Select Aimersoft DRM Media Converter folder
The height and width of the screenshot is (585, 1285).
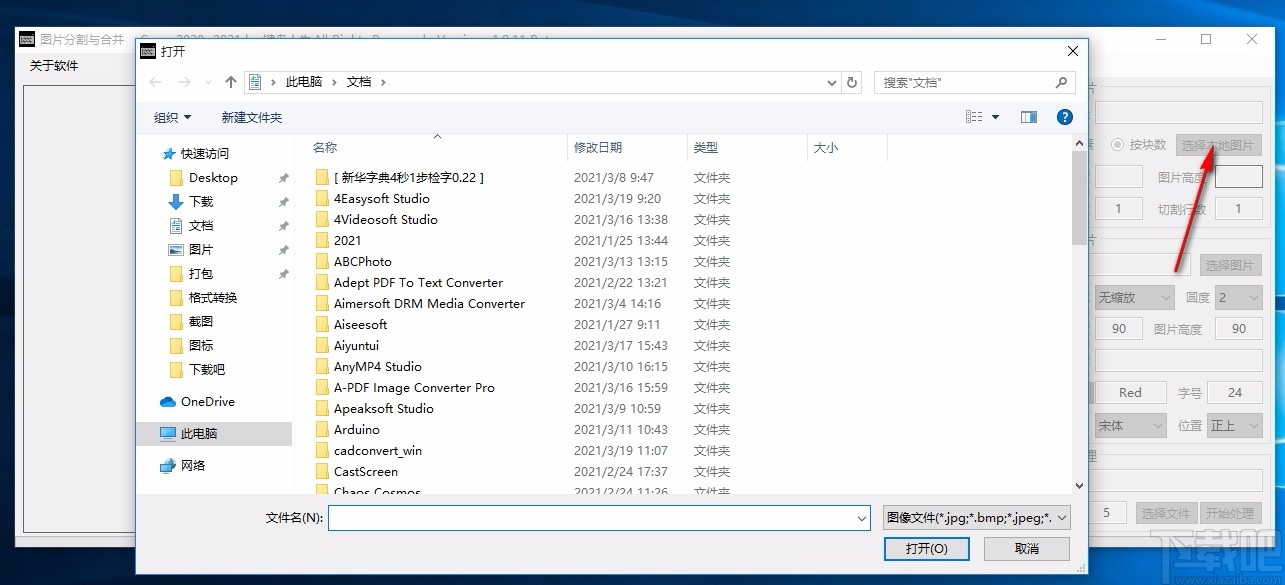(x=429, y=303)
